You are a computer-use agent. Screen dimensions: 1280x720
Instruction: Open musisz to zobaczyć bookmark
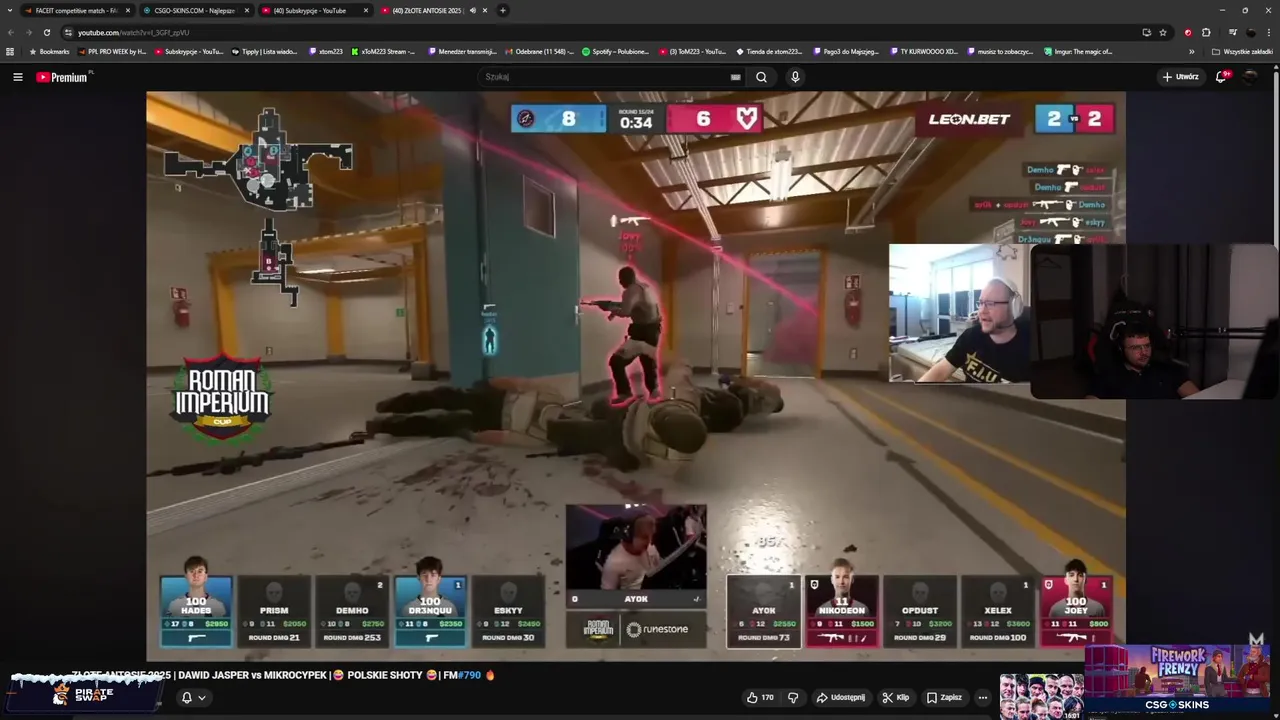pyautogui.click(x=1000, y=51)
